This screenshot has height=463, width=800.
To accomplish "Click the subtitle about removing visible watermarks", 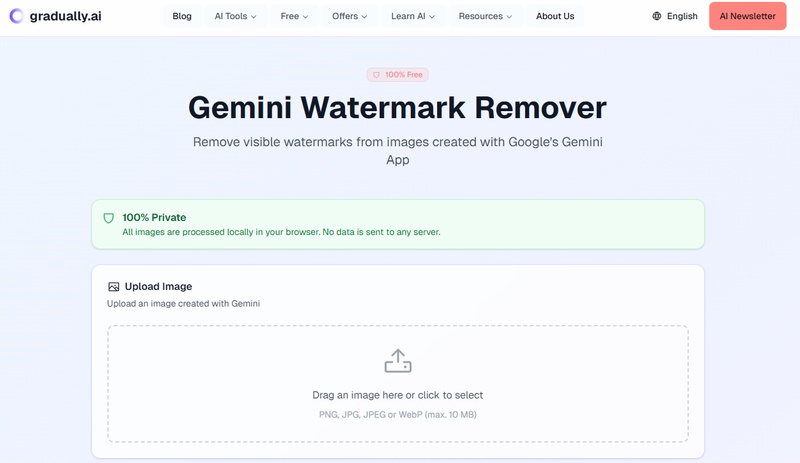I will (x=397, y=151).
